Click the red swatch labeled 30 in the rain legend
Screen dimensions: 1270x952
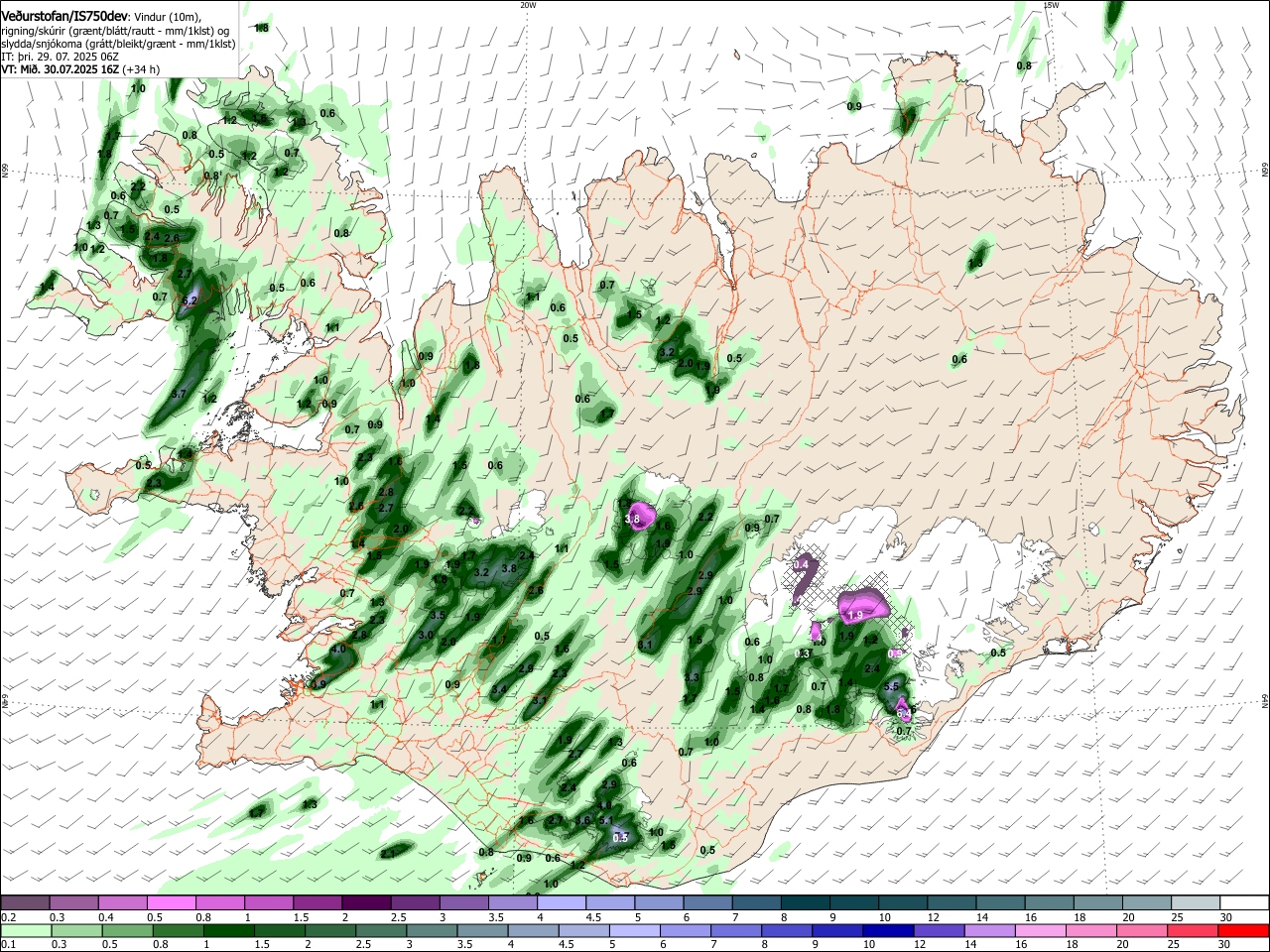point(1243,930)
